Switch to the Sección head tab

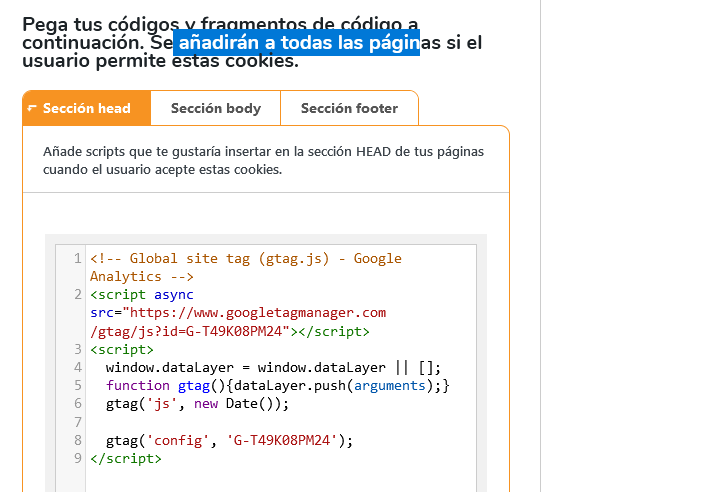[87, 108]
